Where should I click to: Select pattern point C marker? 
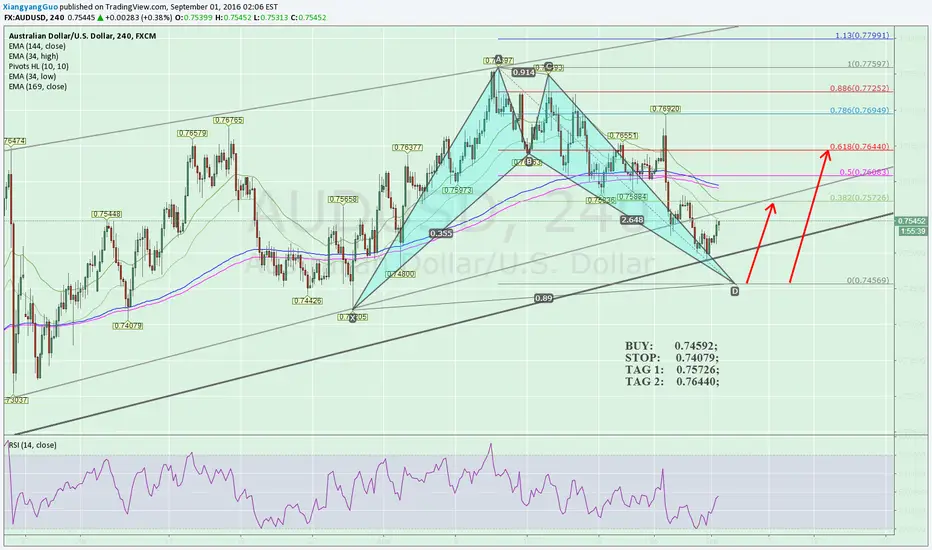[x=548, y=67]
